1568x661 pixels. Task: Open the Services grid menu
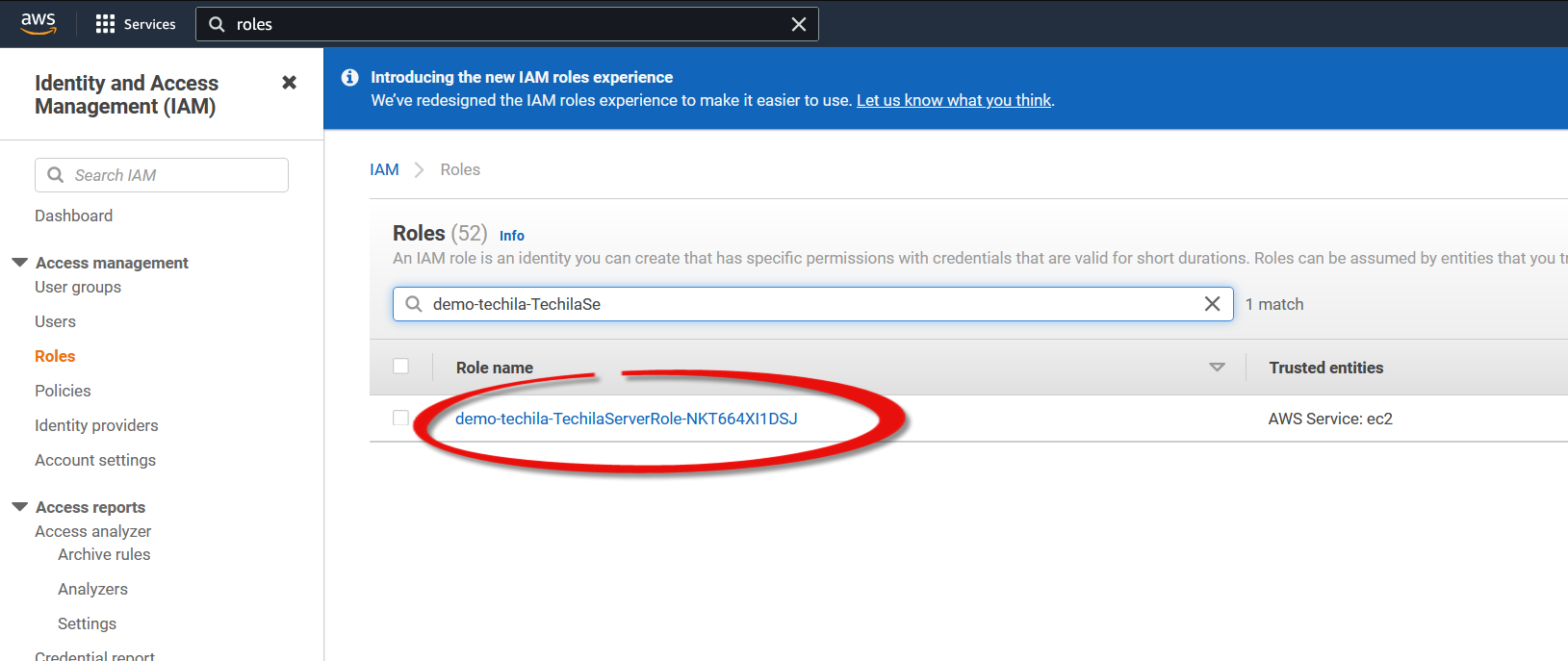click(136, 24)
